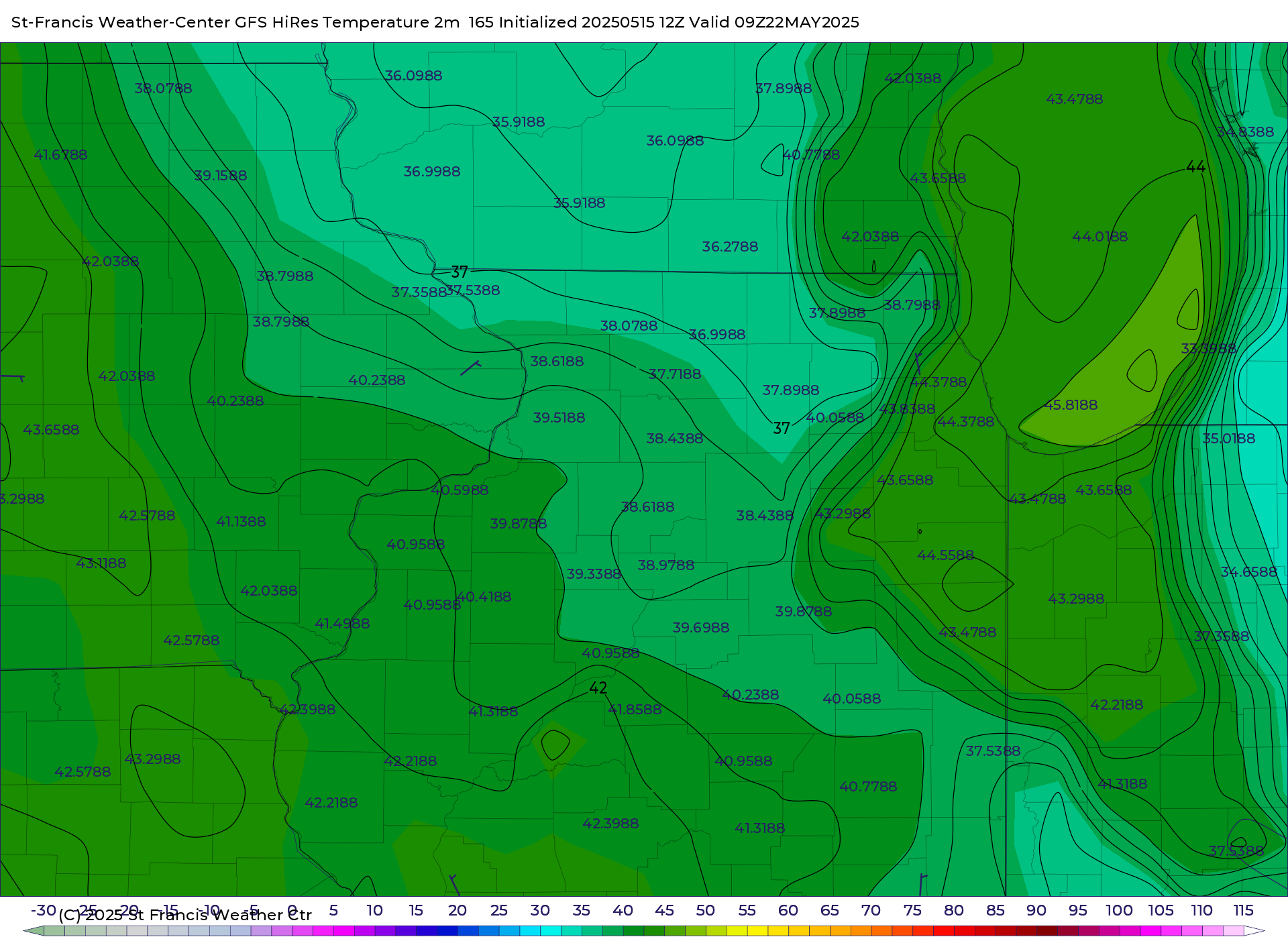Click the copyright St Francis Weather Ctr text
This screenshot has width=1288, height=939.
click(185, 915)
